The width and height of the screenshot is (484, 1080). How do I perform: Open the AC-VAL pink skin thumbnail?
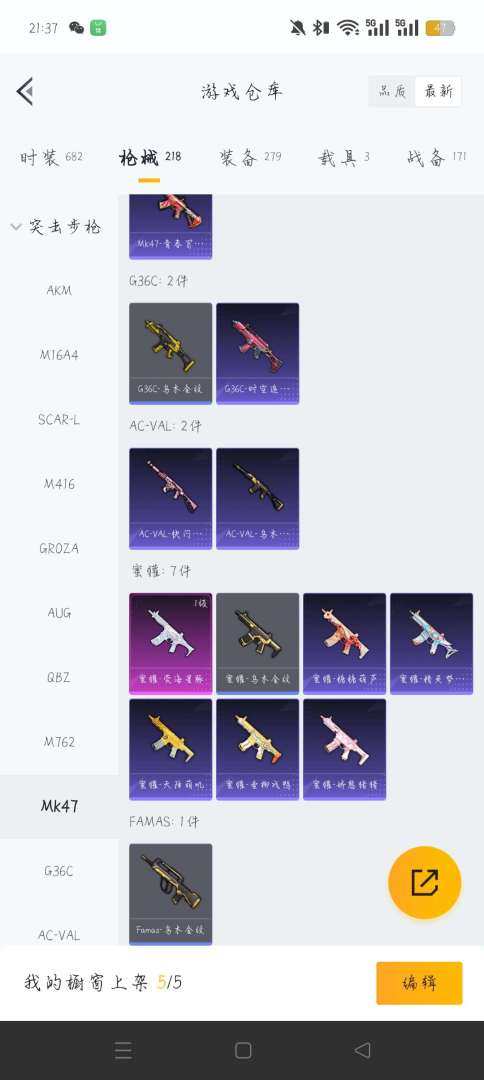pos(171,499)
